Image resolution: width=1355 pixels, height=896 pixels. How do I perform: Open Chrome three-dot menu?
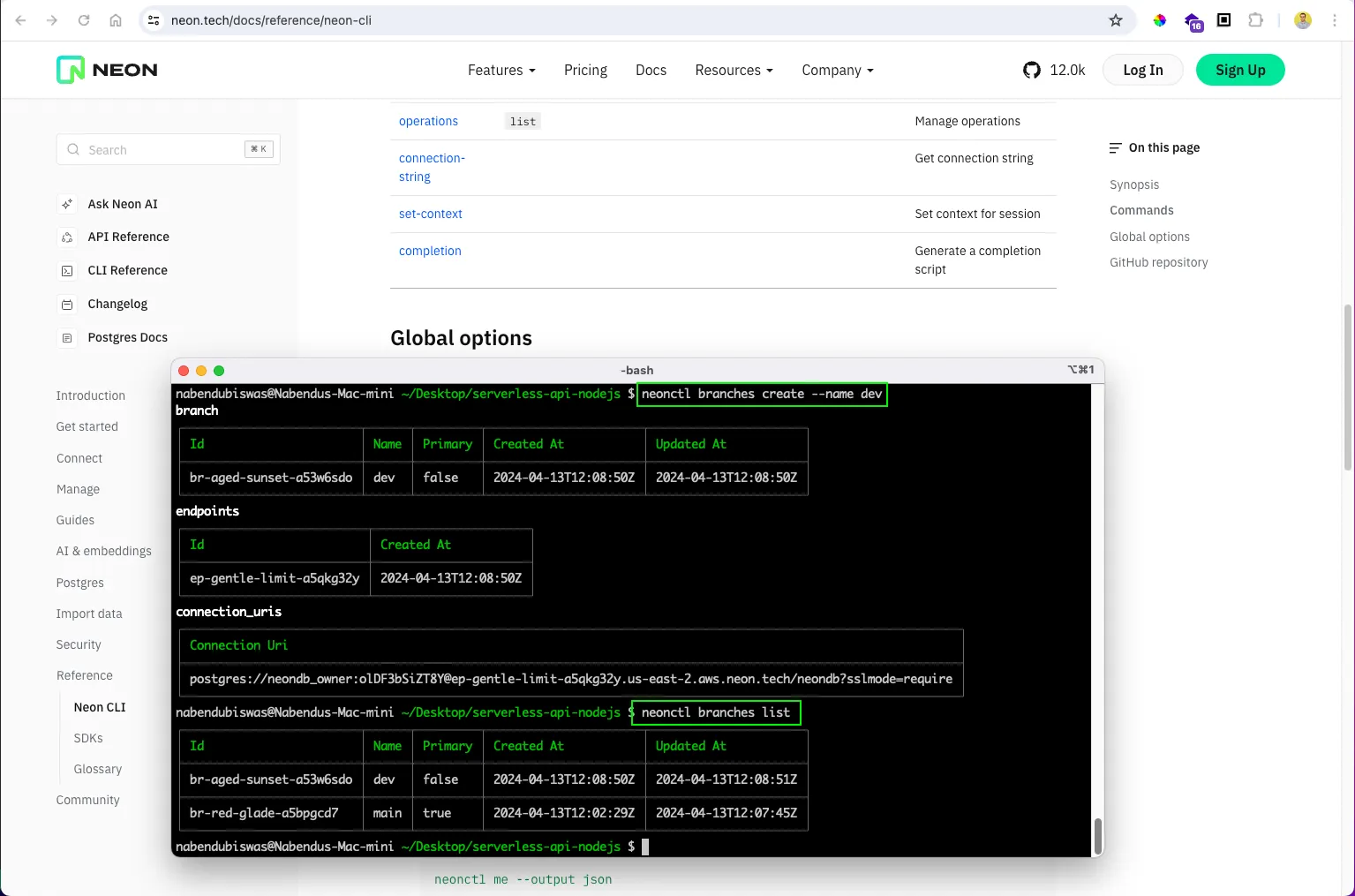click(1335, 20)
